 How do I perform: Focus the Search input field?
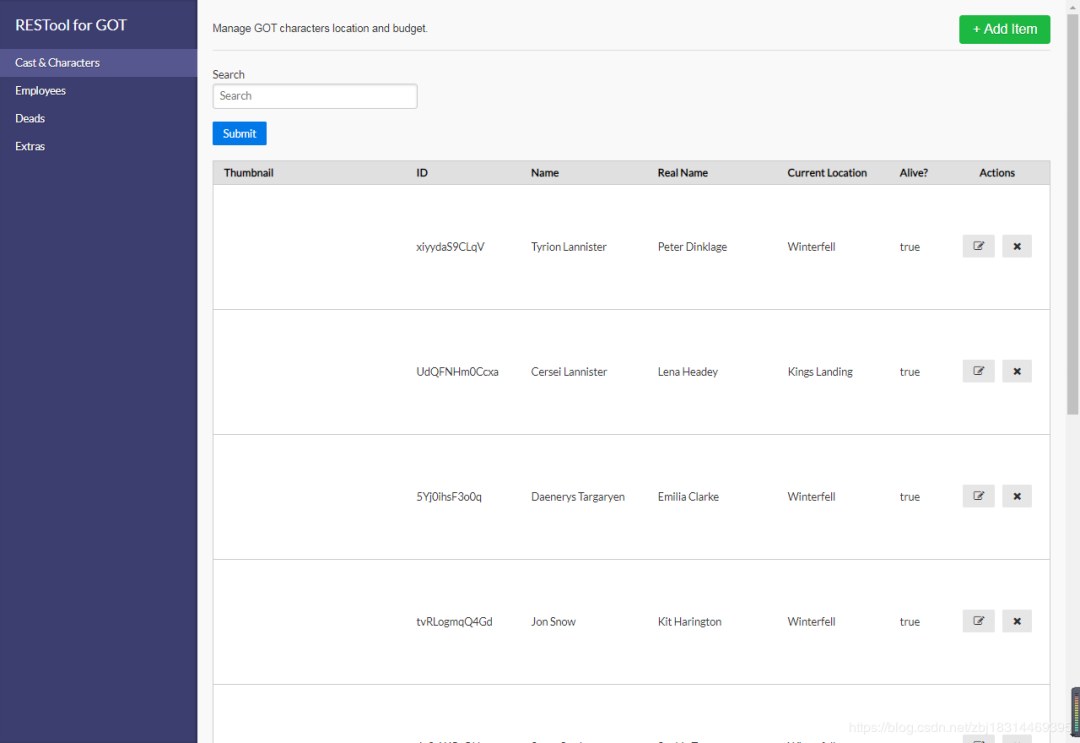(x=315, y=96)
